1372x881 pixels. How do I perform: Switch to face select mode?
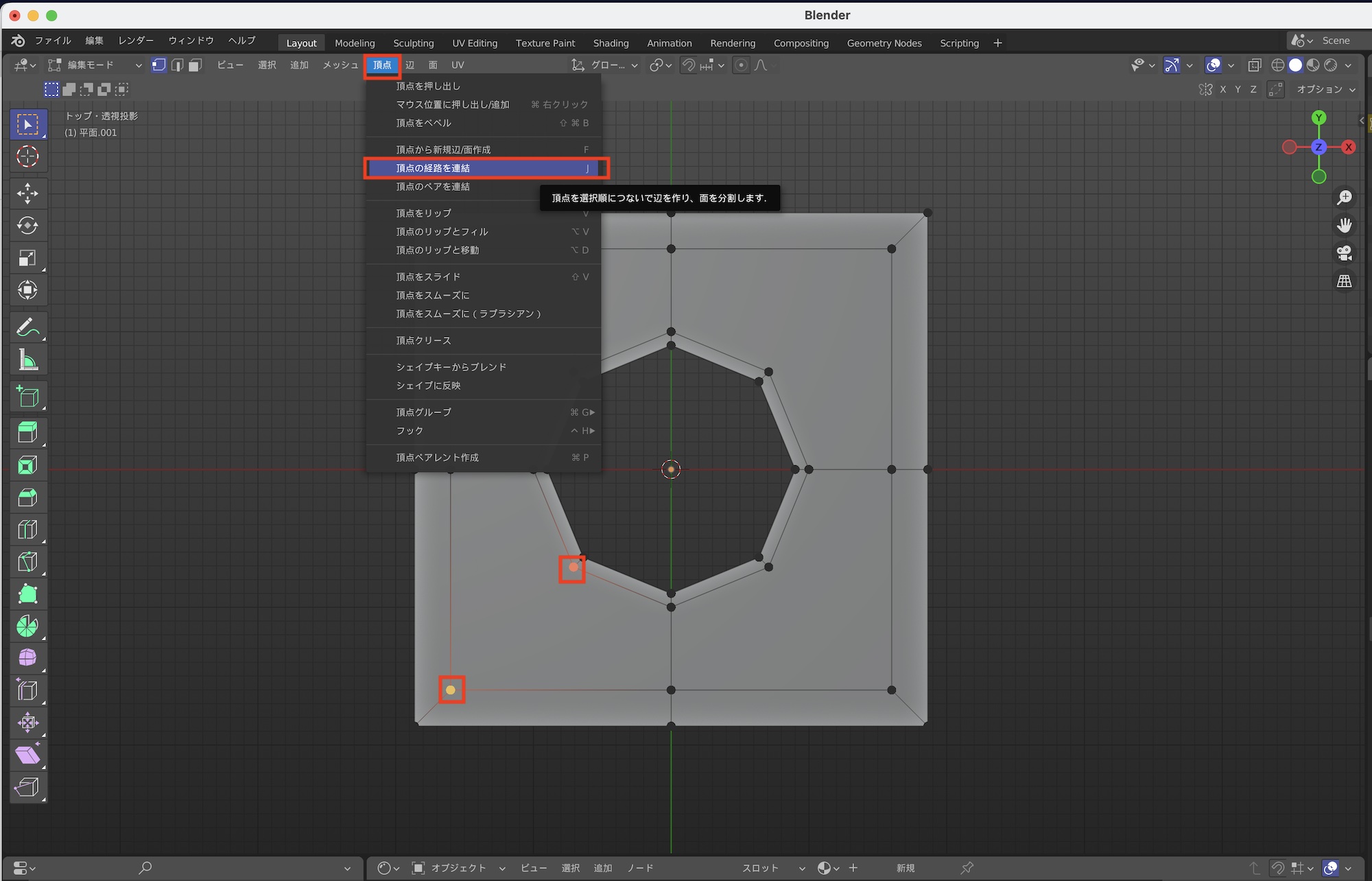click(196, 65)
